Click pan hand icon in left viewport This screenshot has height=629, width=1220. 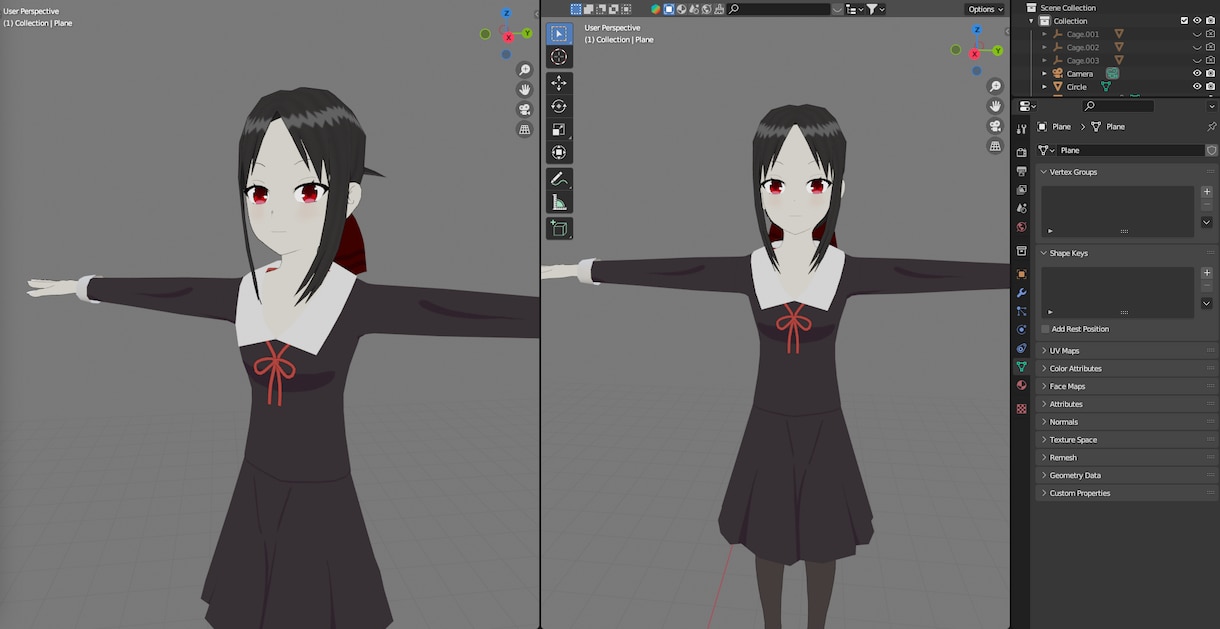pyautogui.click(x=524, y=90)
